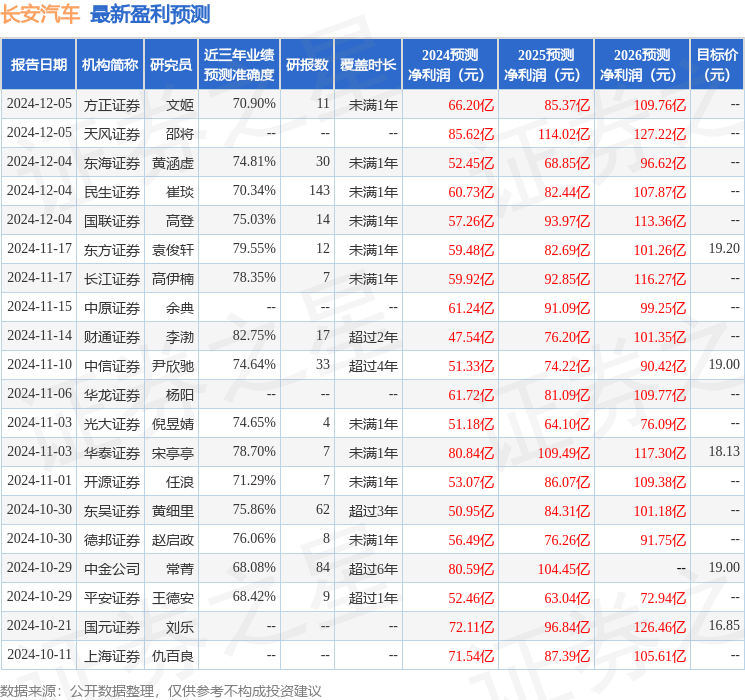745x700 pixels.
Task: Click 财通证券 institution cell
Action: pos(112,337)
